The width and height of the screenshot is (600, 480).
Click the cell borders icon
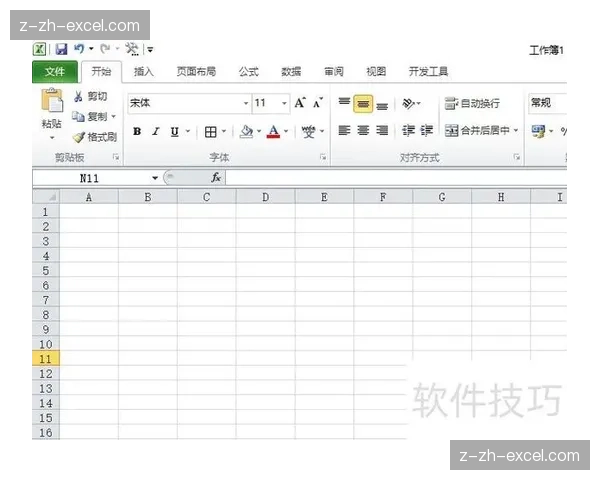[210, 132]
